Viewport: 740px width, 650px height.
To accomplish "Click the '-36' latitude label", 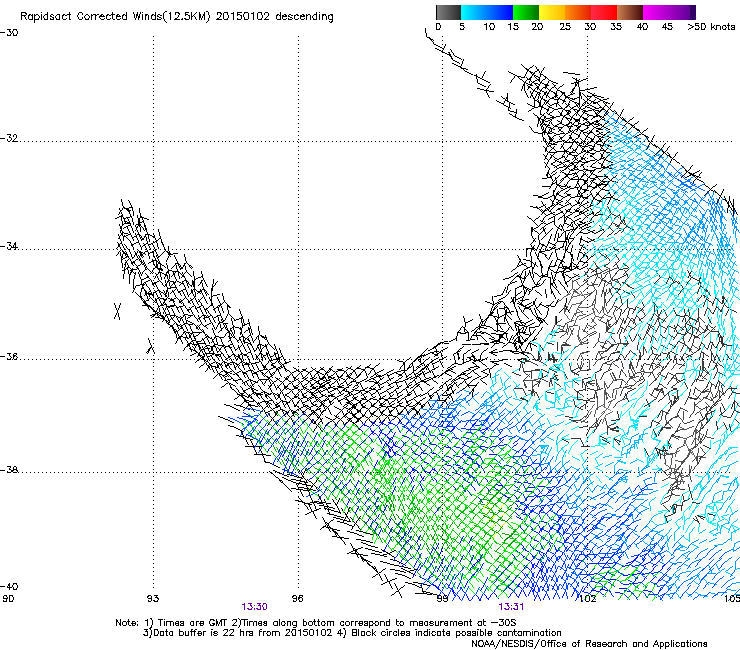I will pos(9,356).
